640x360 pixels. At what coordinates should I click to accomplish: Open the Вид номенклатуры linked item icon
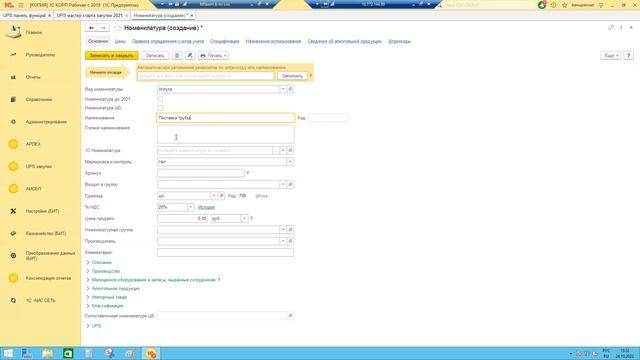coord(290,89)
